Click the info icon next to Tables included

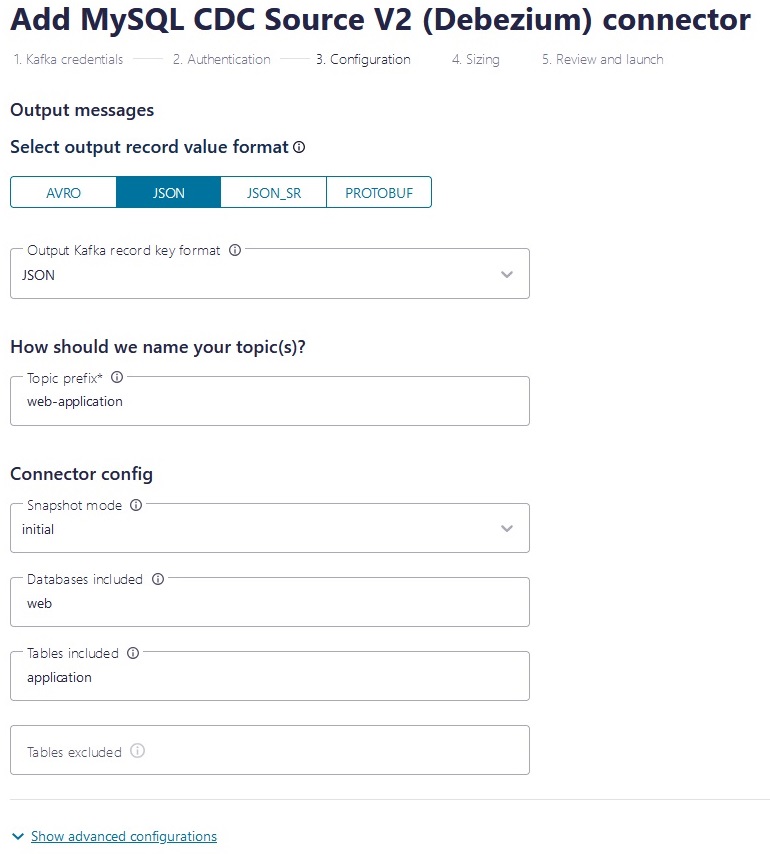[x=133, y=653]
